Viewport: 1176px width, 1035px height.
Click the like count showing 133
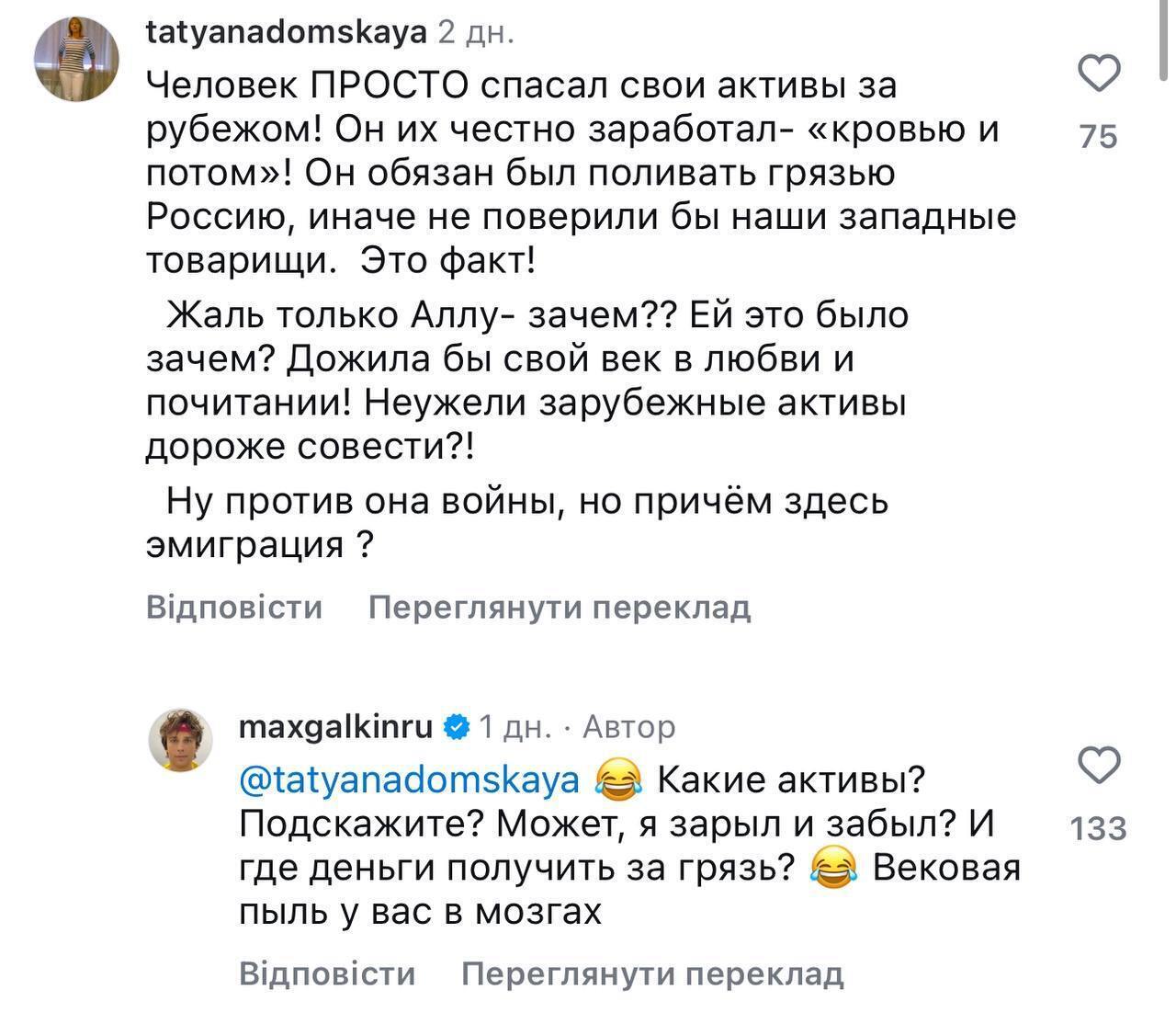click(1099, 829)
